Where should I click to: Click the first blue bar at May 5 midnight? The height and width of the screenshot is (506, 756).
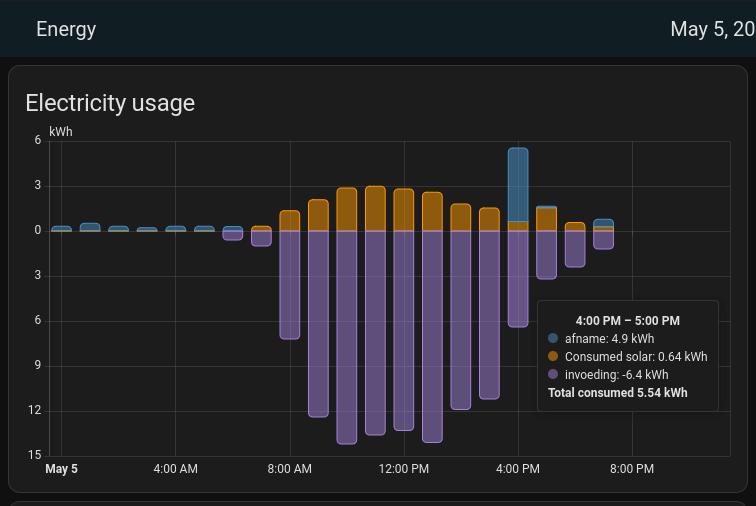pos(61,228)
